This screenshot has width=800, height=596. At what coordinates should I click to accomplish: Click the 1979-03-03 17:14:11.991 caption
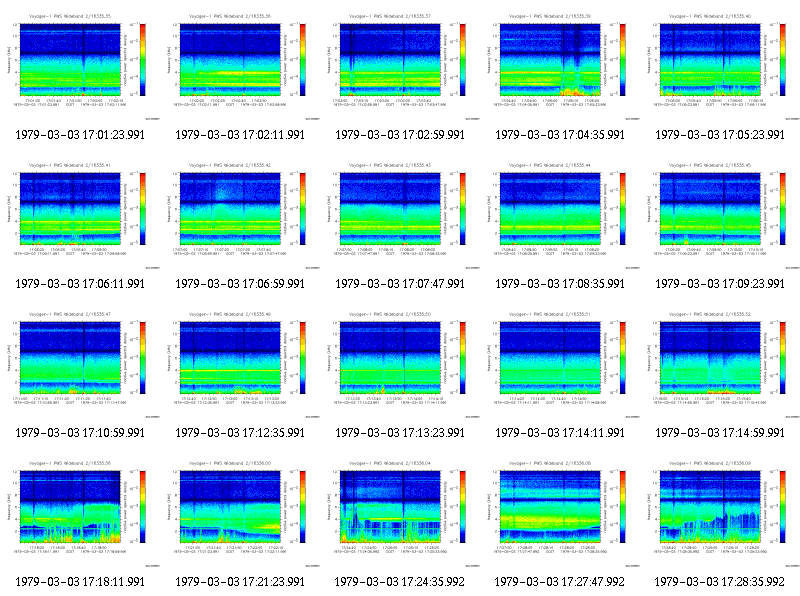[560, 433]
